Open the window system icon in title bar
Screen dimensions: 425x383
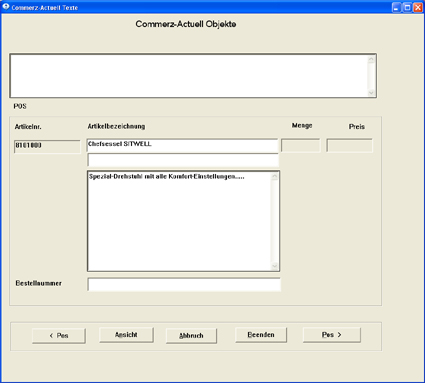click(x=6, y=7)
